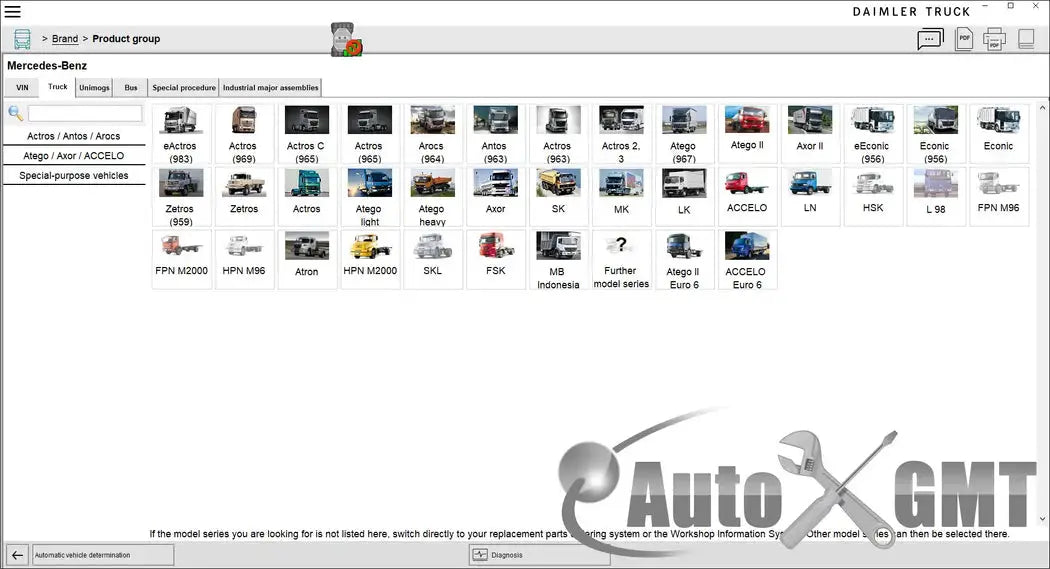Click Automatic vehicle determination button
Screen dimensions: 1050x569
(x=103, y=555)
